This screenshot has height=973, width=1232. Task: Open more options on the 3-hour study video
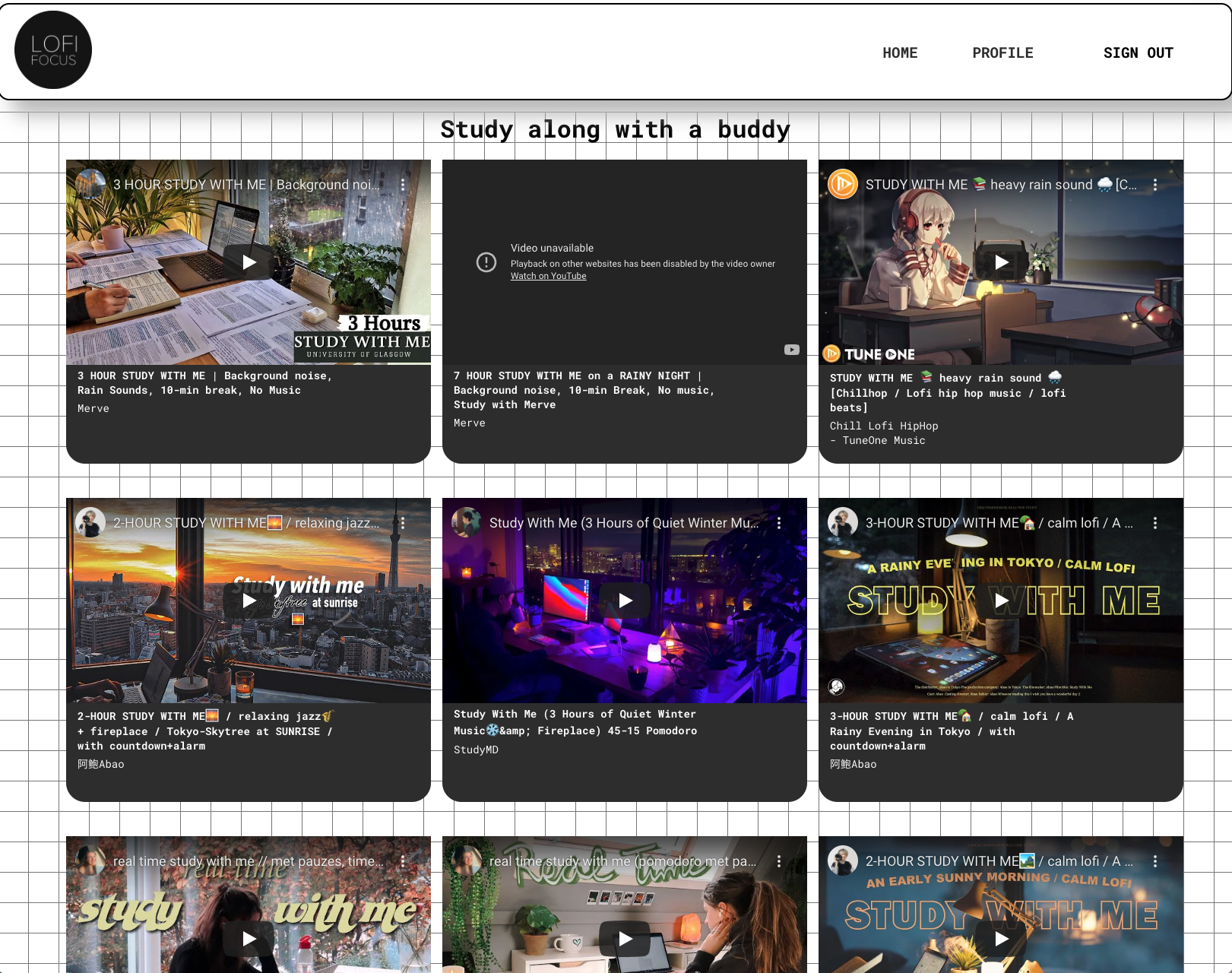(402, 184)
